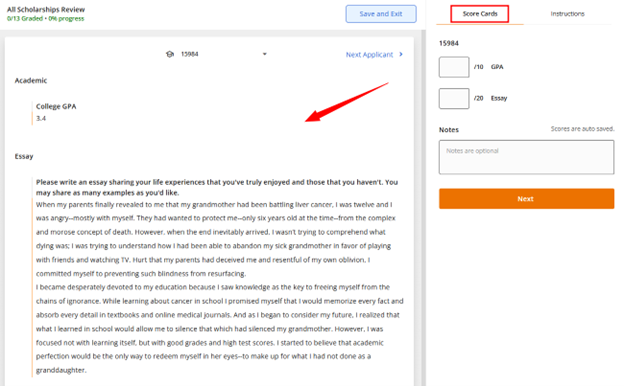Click the chevron next to Next Applicant
The width and height of the screenshot is (624, 386).
pos(401,54)
